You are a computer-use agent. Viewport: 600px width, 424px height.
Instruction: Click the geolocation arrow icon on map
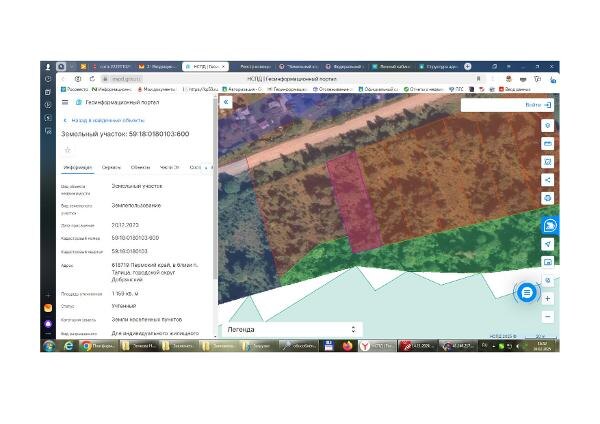coord(548,244)
